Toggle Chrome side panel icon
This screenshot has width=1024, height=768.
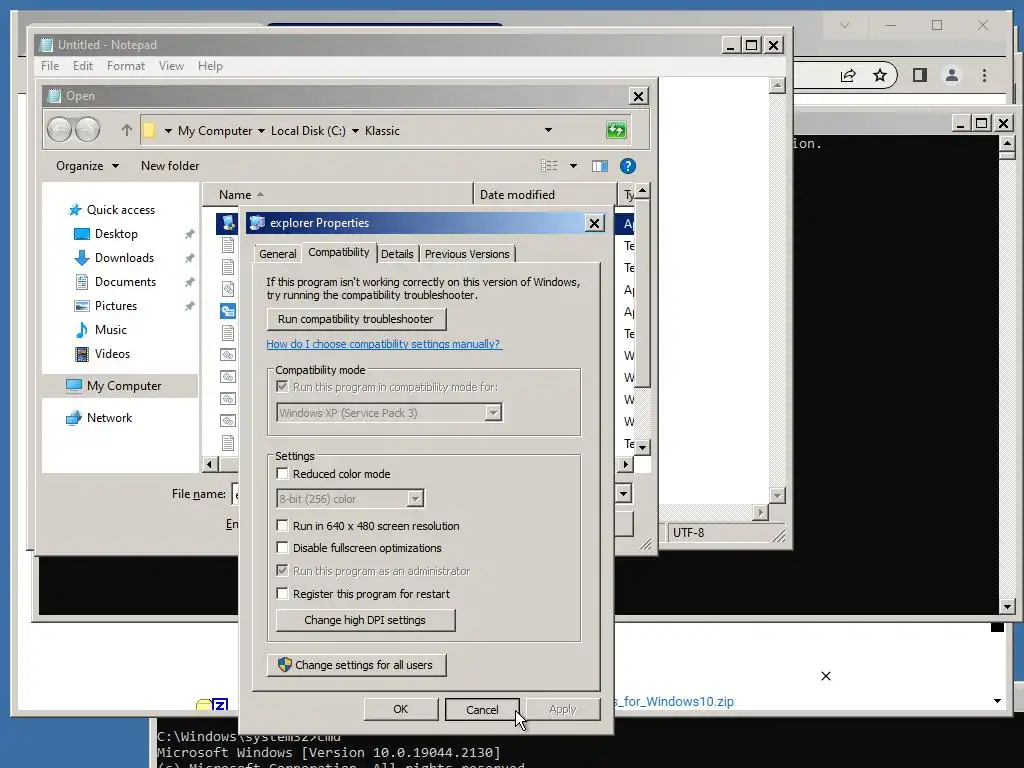(x=920, y=76)
